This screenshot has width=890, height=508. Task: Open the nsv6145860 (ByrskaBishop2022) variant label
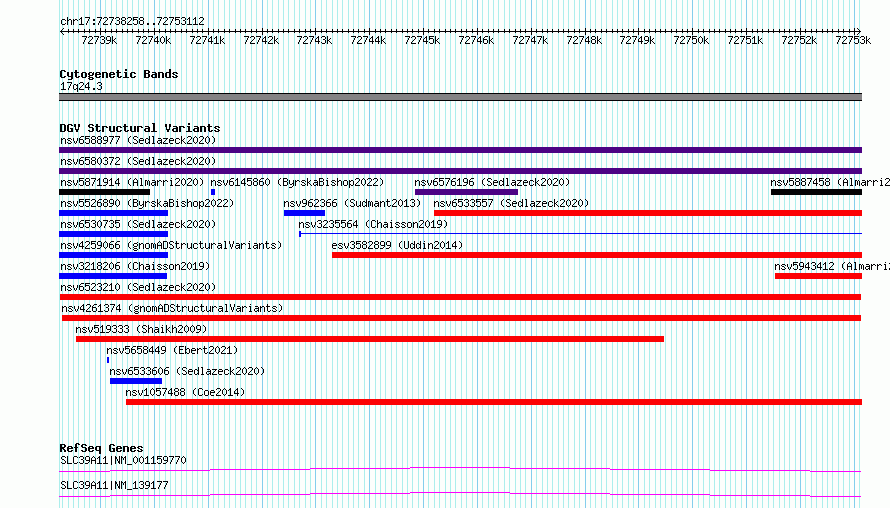297,182
